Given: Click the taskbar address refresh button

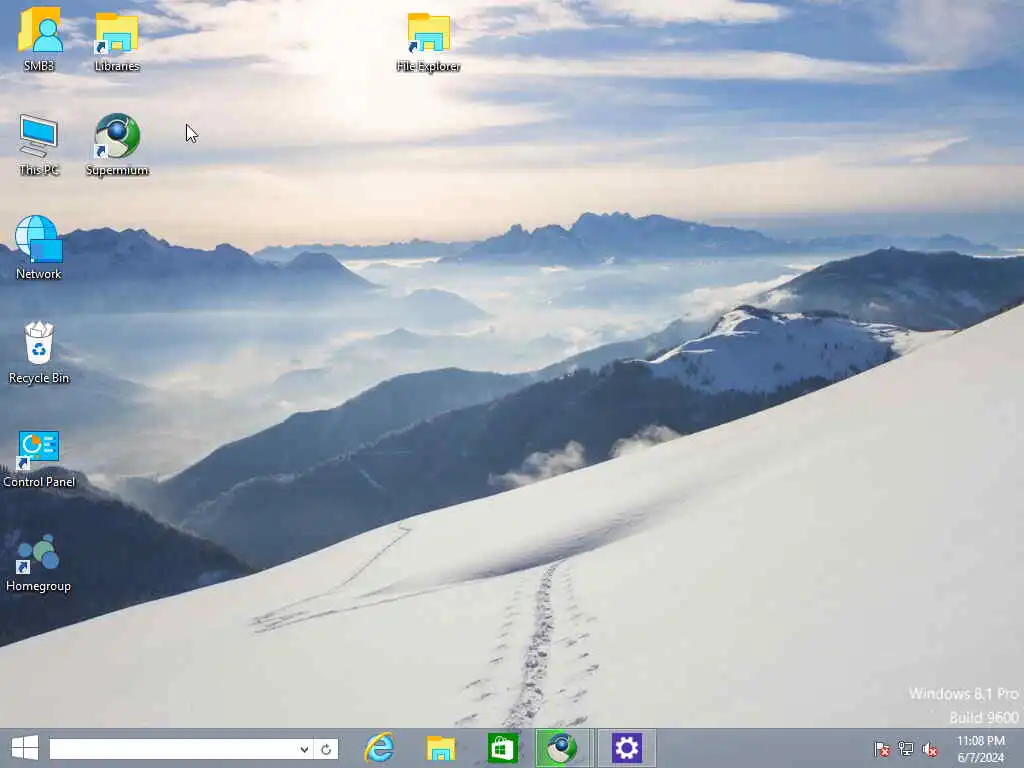Looking at the screenshot, I should tap(326, 749).
